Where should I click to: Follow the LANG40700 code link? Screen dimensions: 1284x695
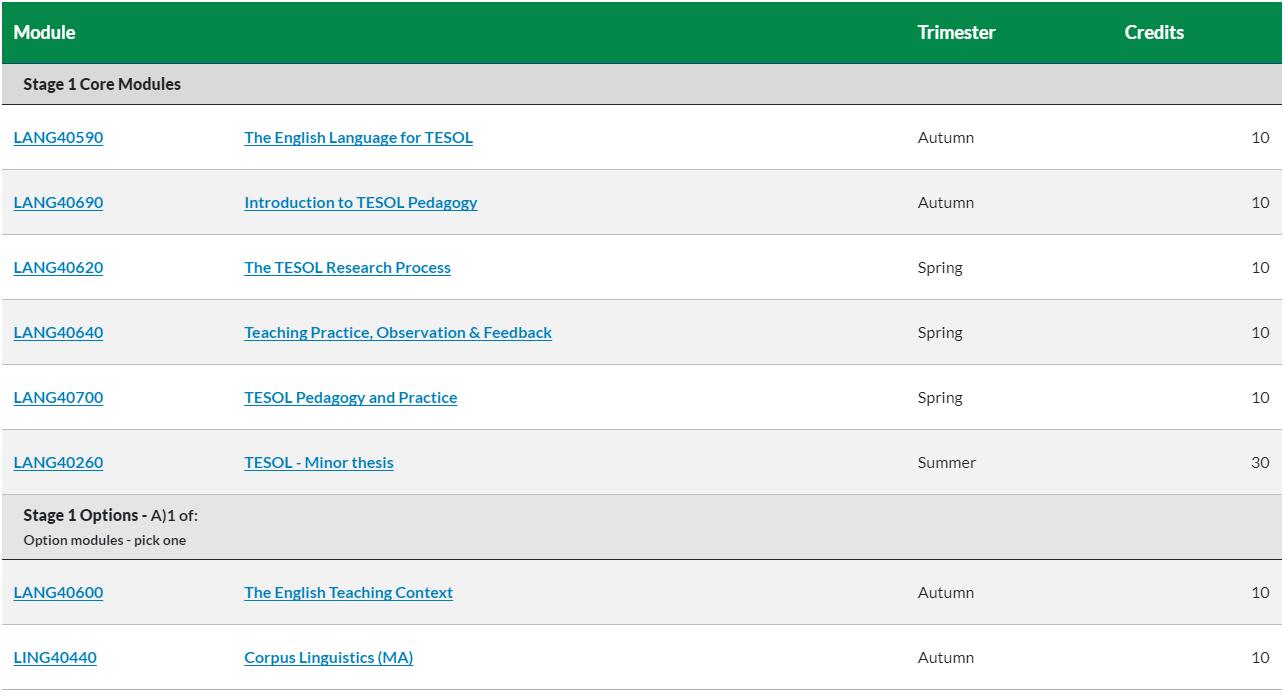[58, 398]
